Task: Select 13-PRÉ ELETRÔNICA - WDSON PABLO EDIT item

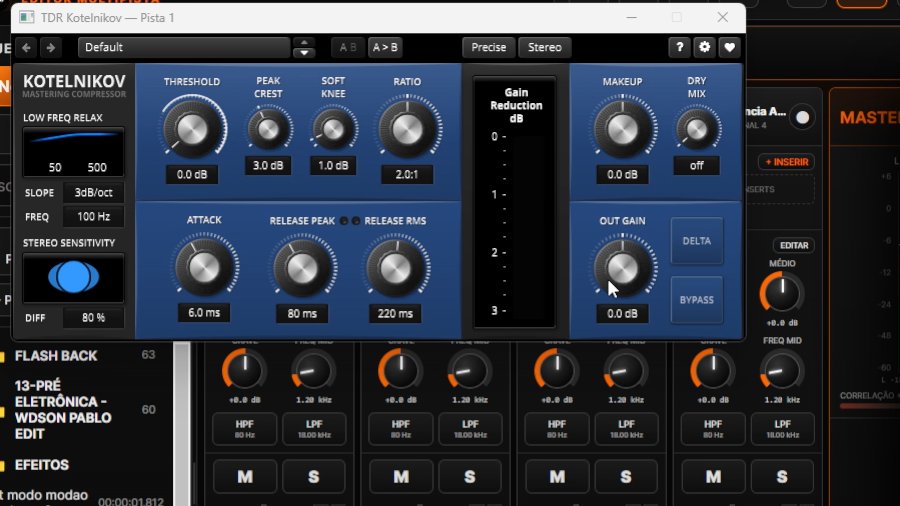Action: coord(63,410)
